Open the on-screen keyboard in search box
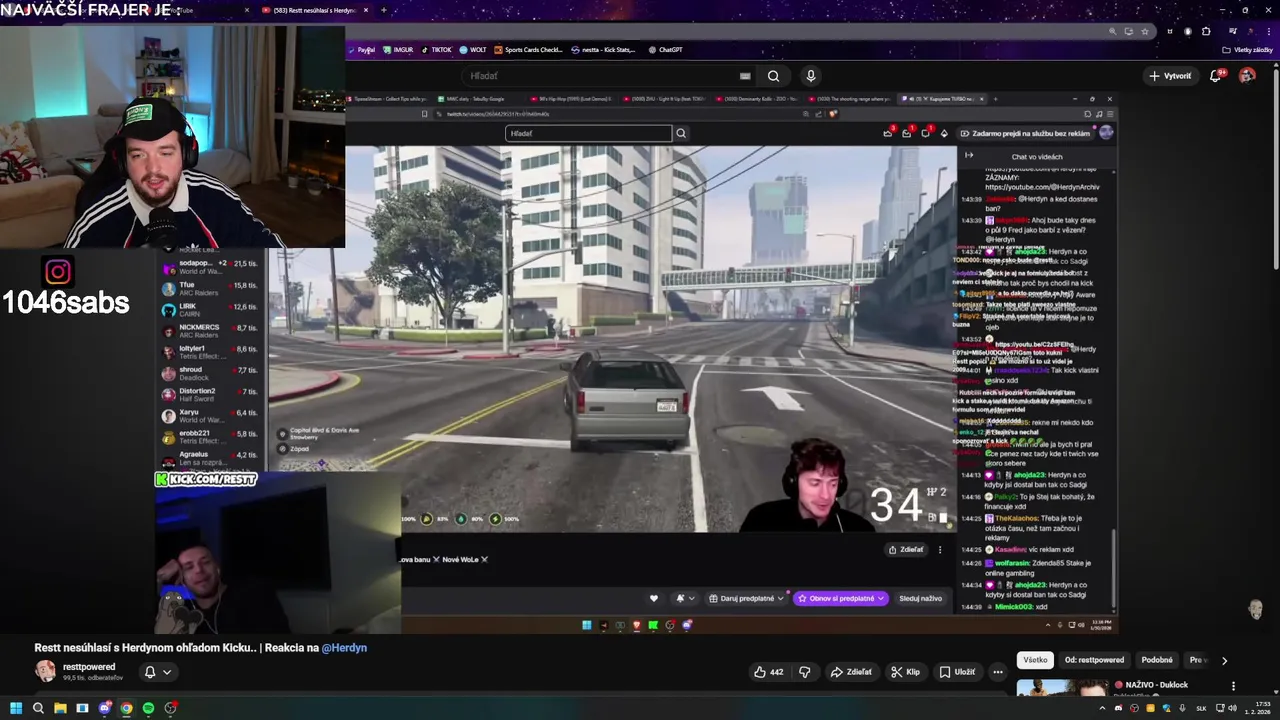 (x=745, y=76)
